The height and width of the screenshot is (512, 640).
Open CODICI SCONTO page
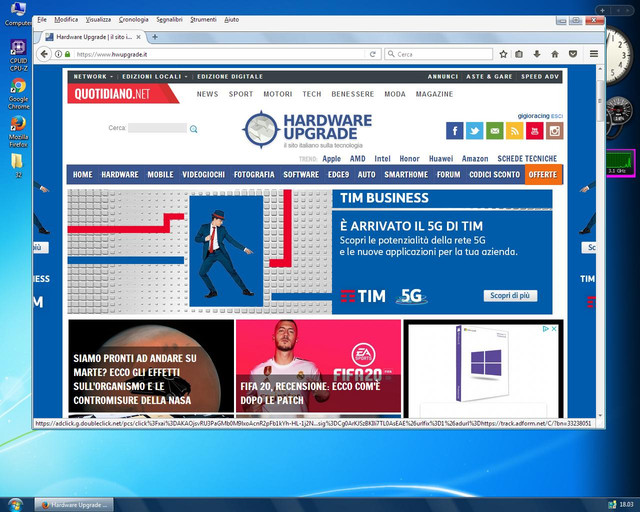[x=494, y=174]
